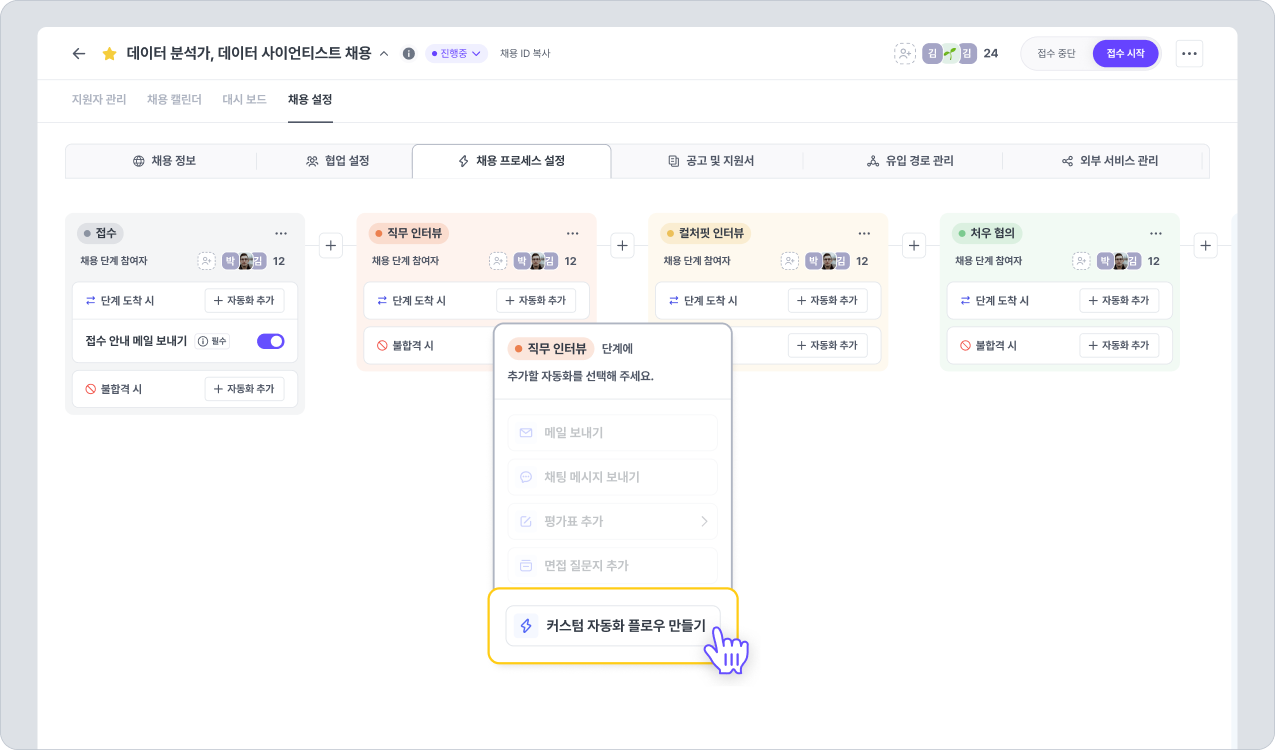Click the 접수 시작 button
The width and height of the screenshot is (1275, 750).
pos(1125,54)
